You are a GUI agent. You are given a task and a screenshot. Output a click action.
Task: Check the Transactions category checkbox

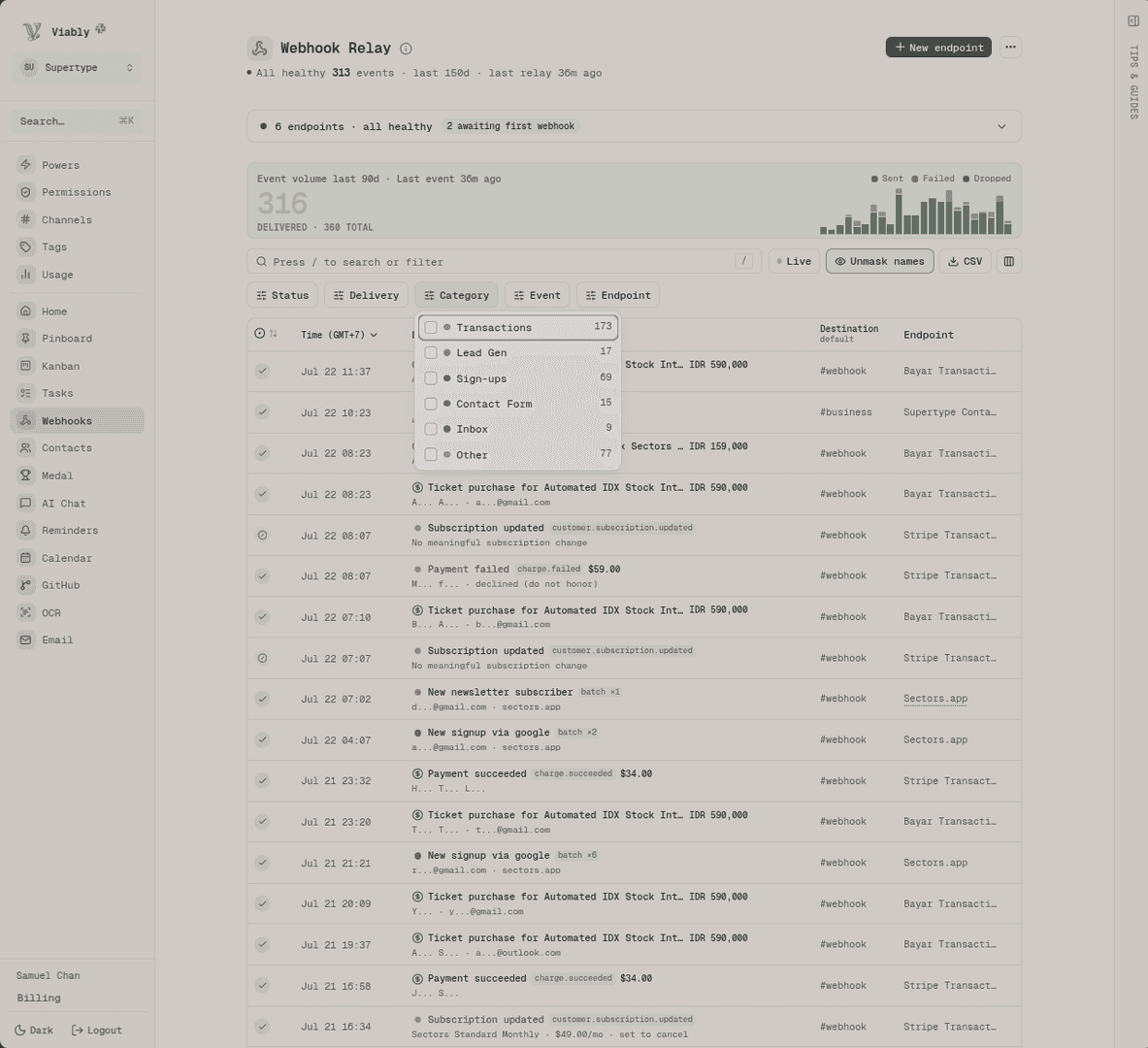point(431,327)
